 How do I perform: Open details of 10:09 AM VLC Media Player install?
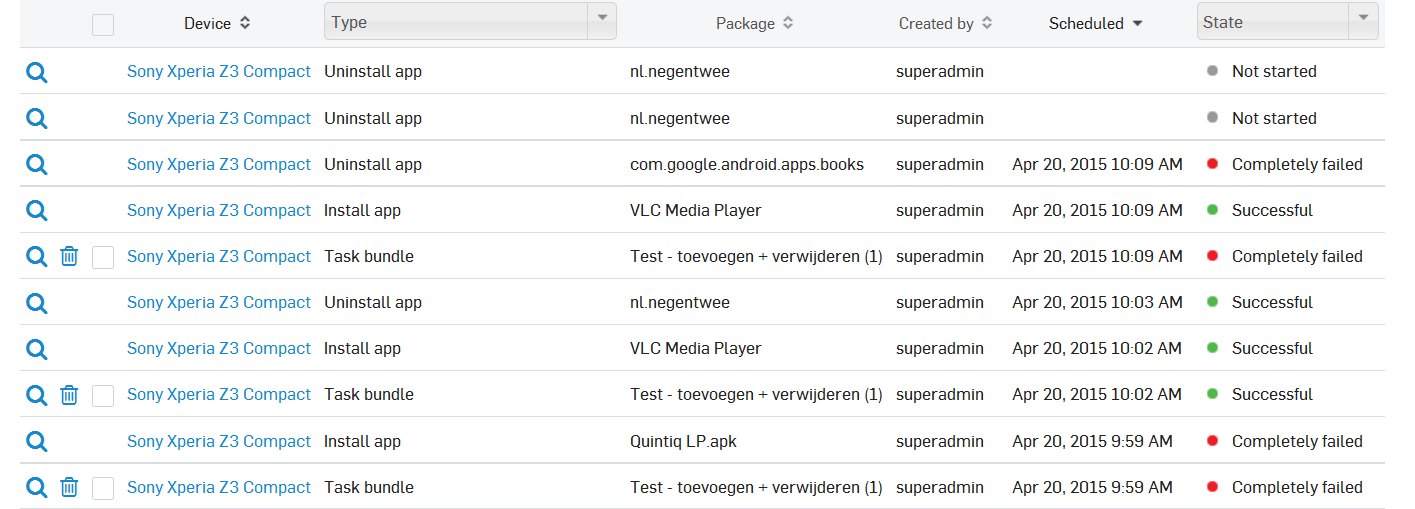[37, 210]
